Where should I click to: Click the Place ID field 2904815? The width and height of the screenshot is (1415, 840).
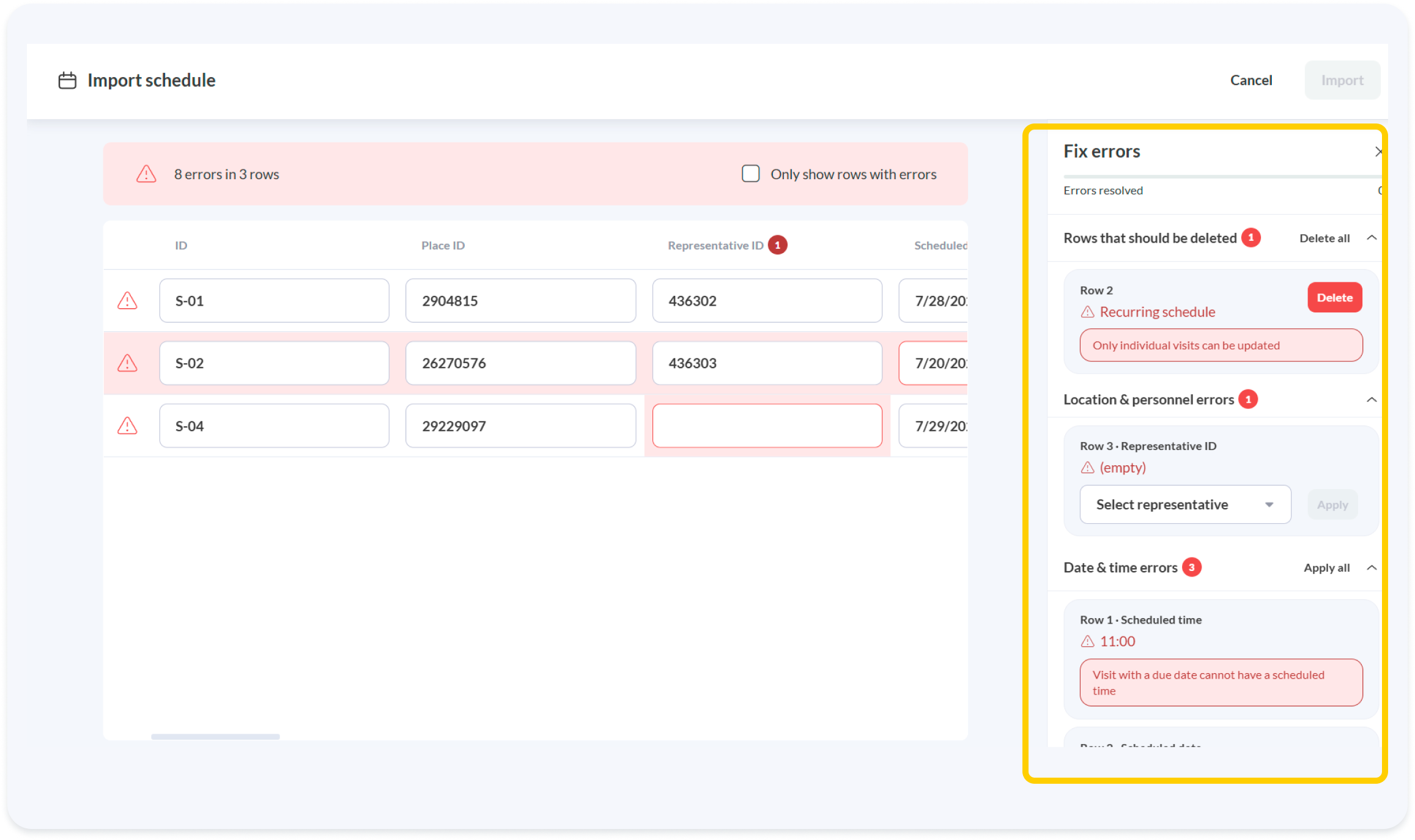[x=520, y=300]
